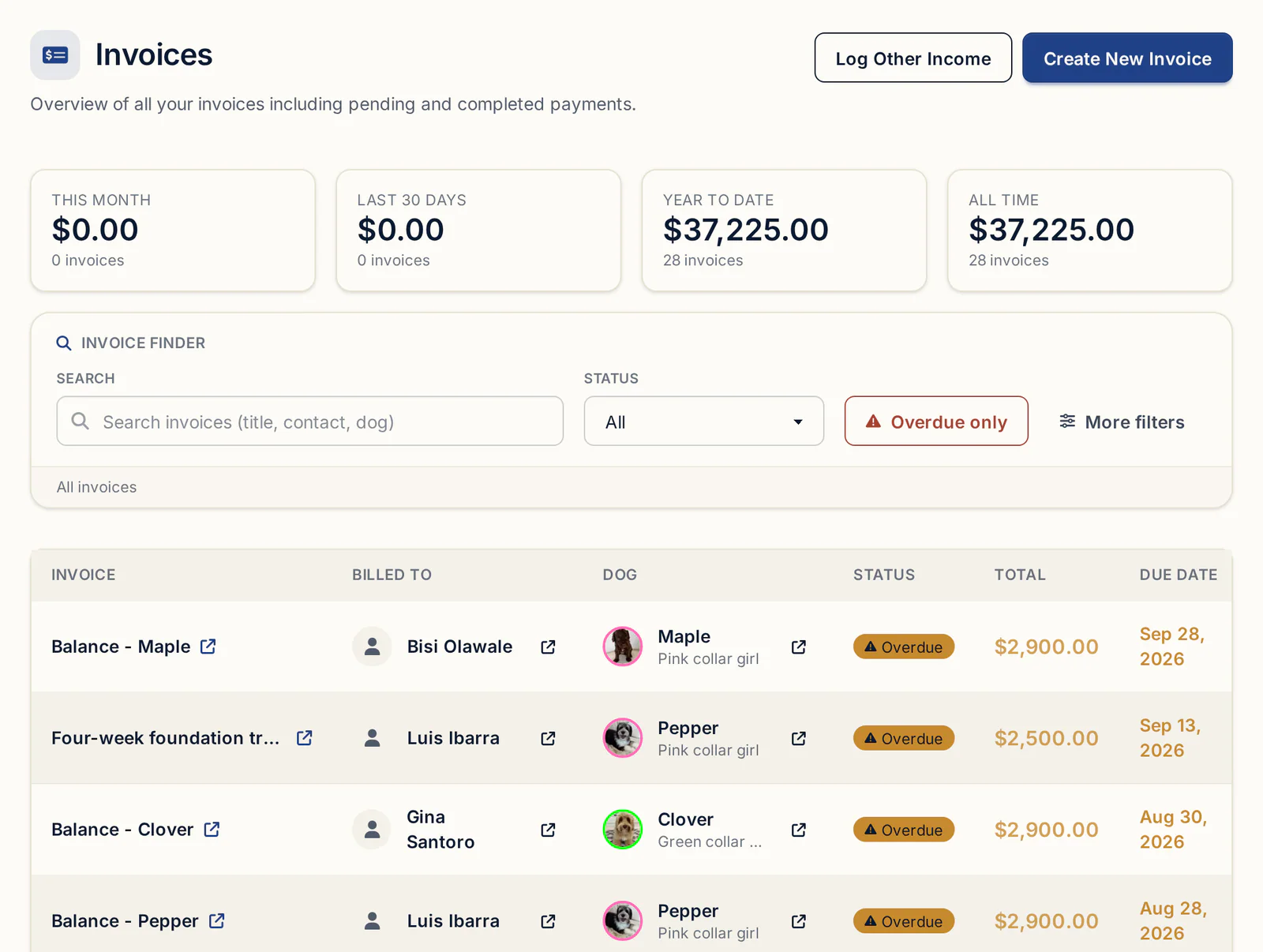1263x952 pixels.
Task: Click the Aug 28, 2026 due date
Action: (x=1174, y=921)
